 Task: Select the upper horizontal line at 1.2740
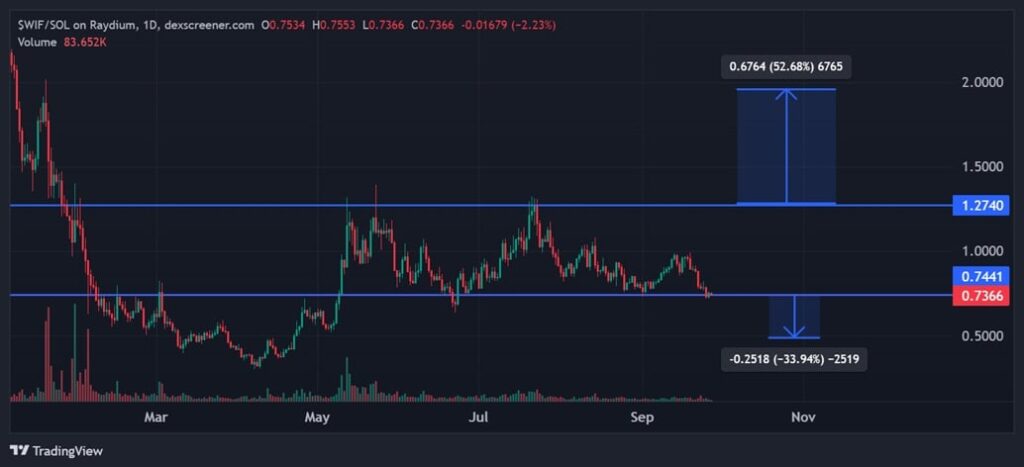481,205
